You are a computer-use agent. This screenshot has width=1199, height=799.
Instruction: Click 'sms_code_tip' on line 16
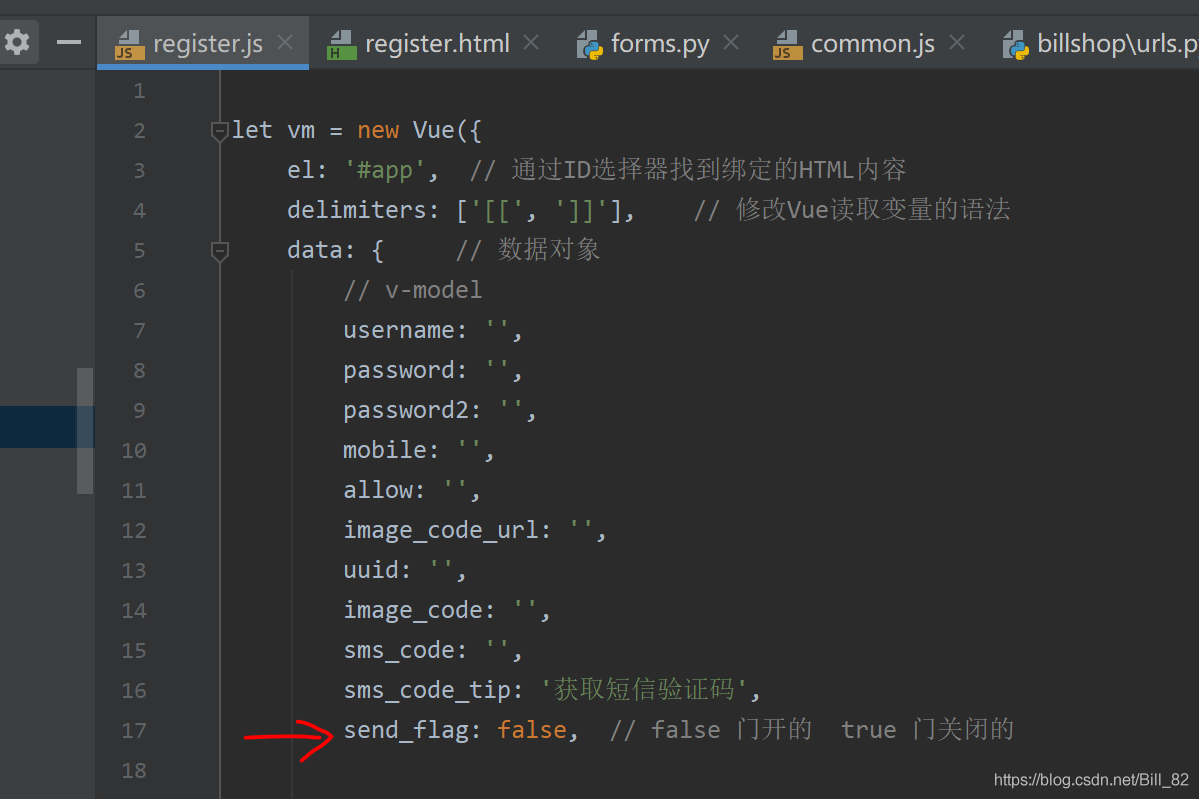click(x=427, y=690)
